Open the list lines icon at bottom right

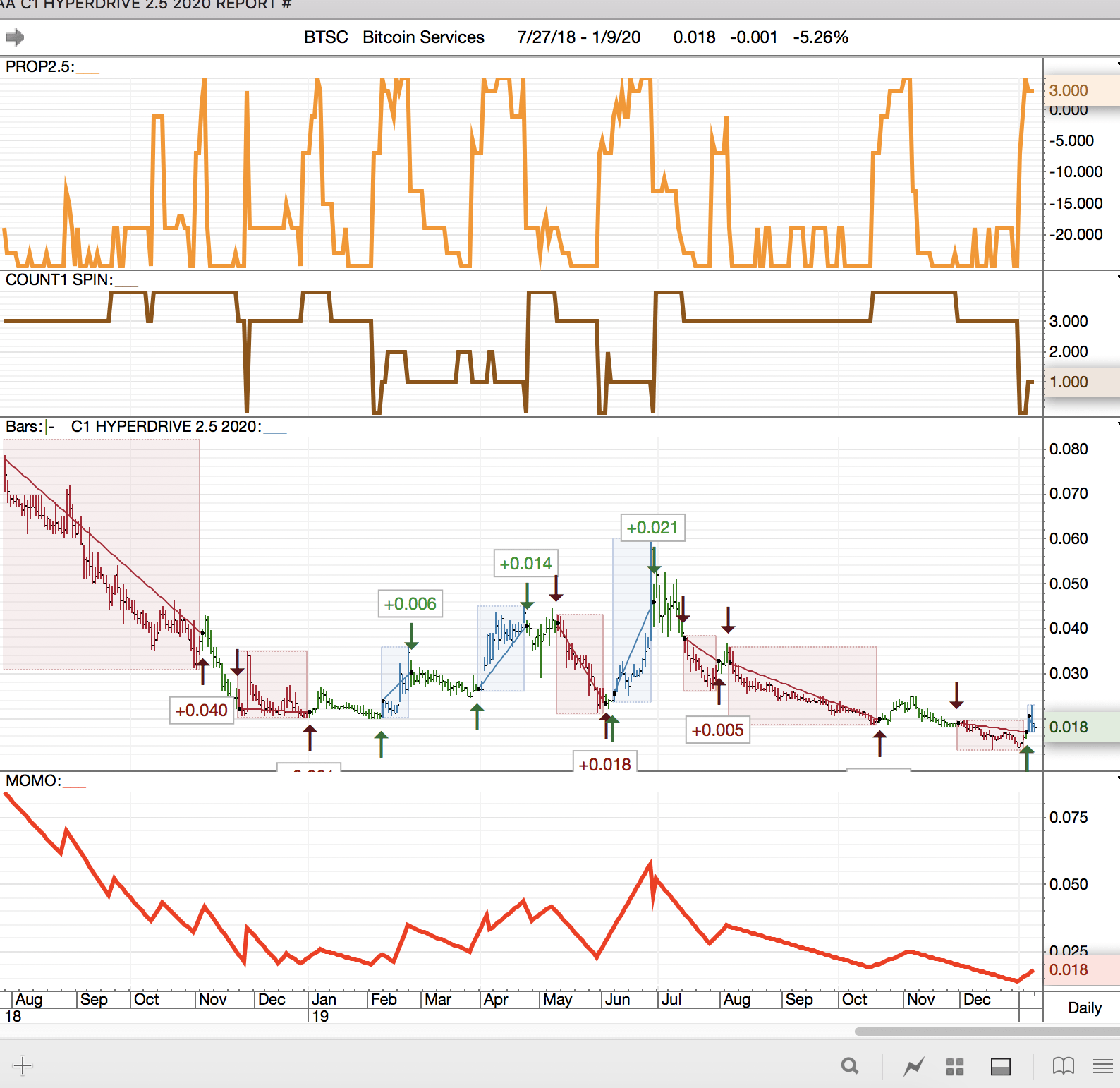(1103, 1066)
